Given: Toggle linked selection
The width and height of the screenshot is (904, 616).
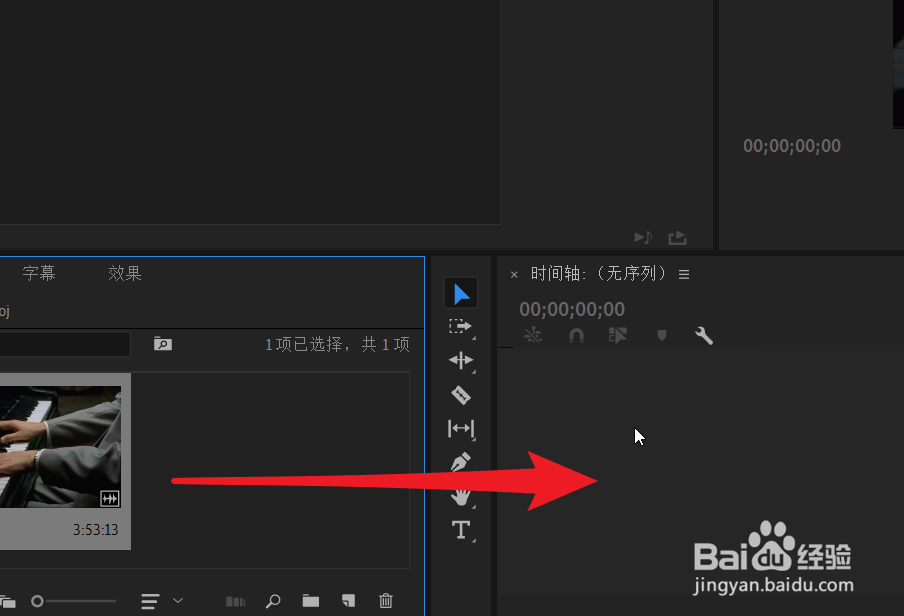Looking at the screenshot, I should pyautogui.click(x=618, y=335).
